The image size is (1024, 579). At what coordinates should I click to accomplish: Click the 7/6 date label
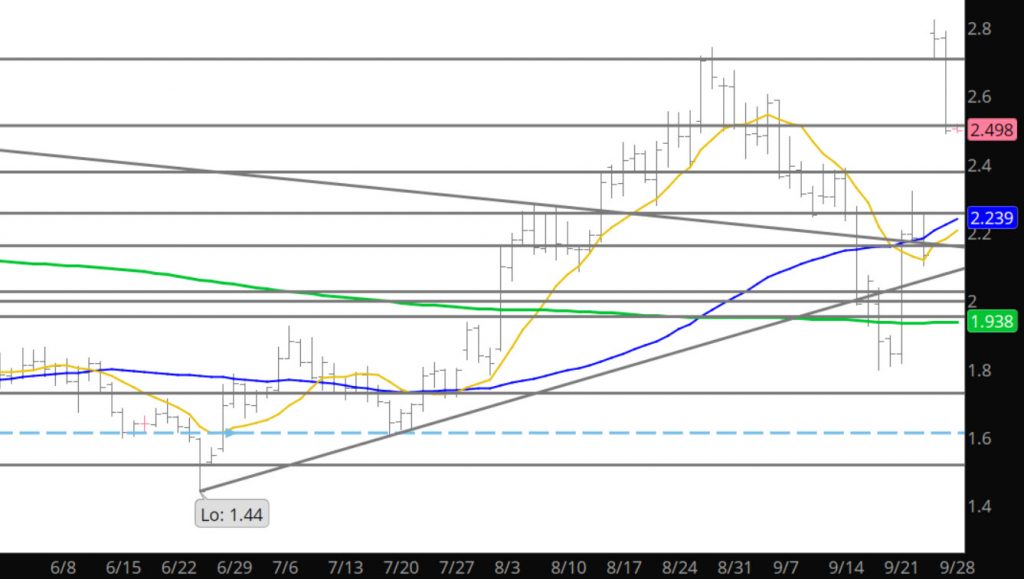pos(285,567)
